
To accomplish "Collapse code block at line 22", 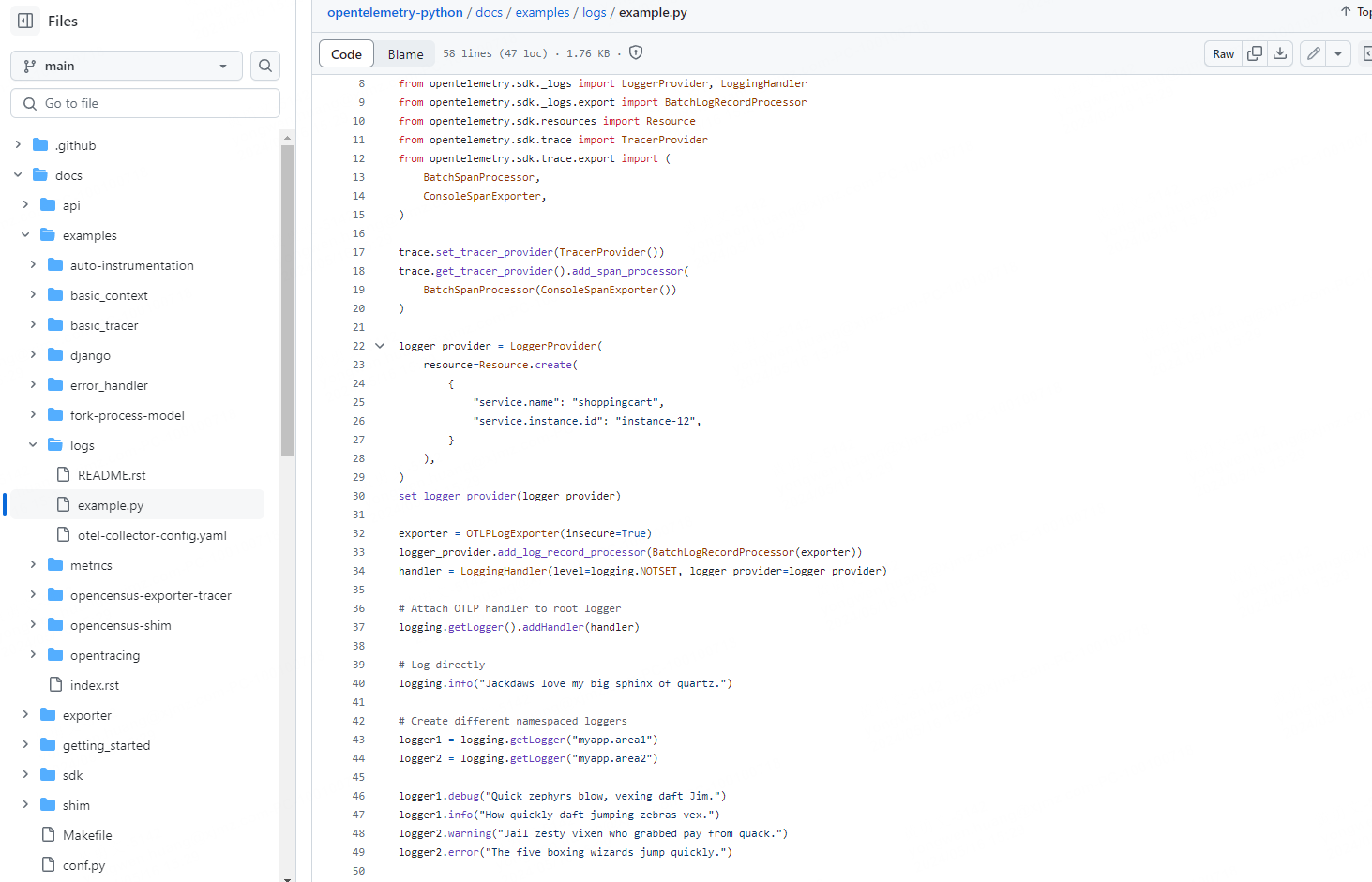I will pos(380,346).
